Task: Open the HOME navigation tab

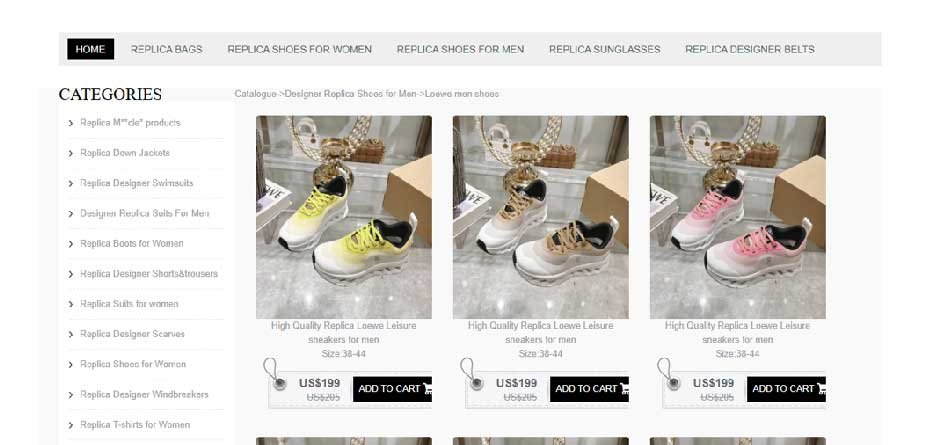Action: click(91, 49)
